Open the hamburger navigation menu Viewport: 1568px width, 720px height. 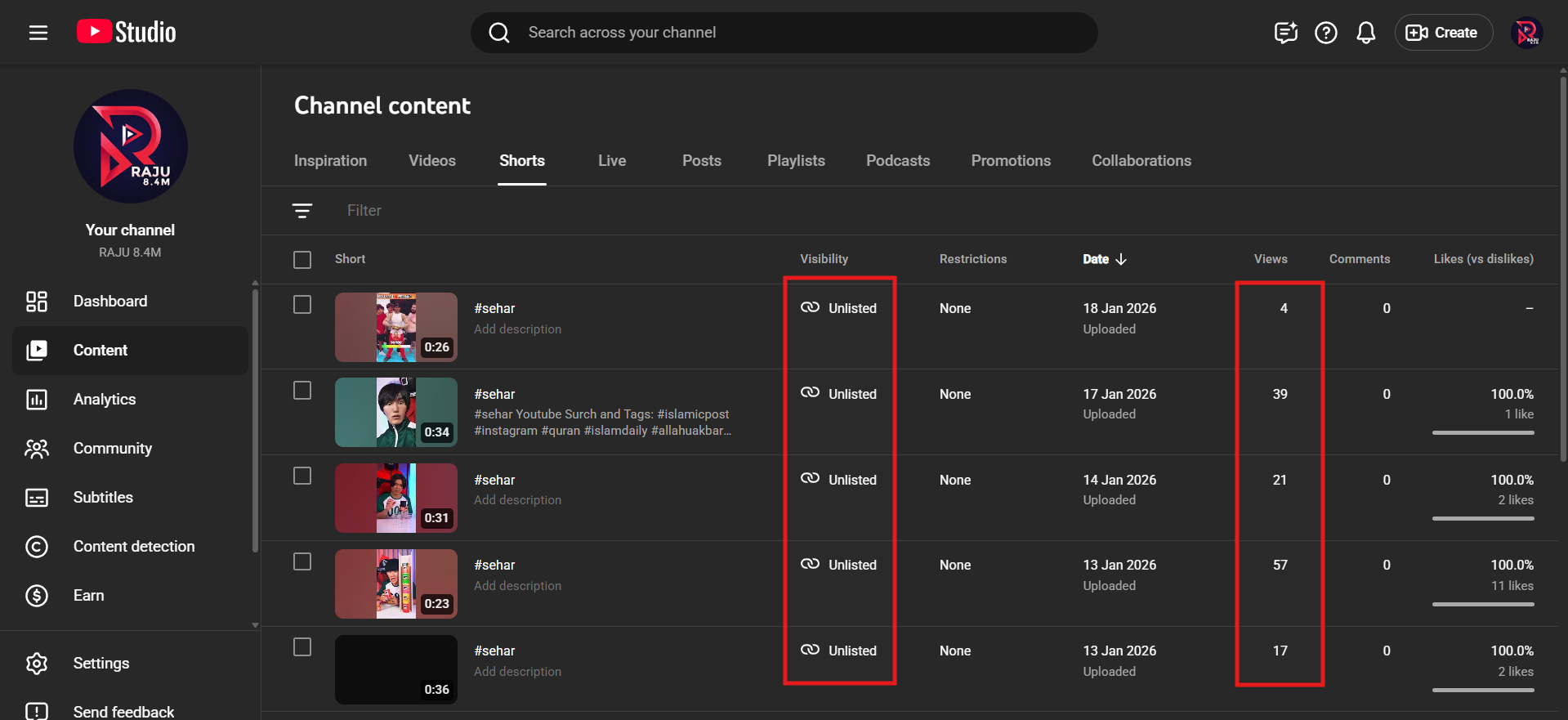point(38,33)
